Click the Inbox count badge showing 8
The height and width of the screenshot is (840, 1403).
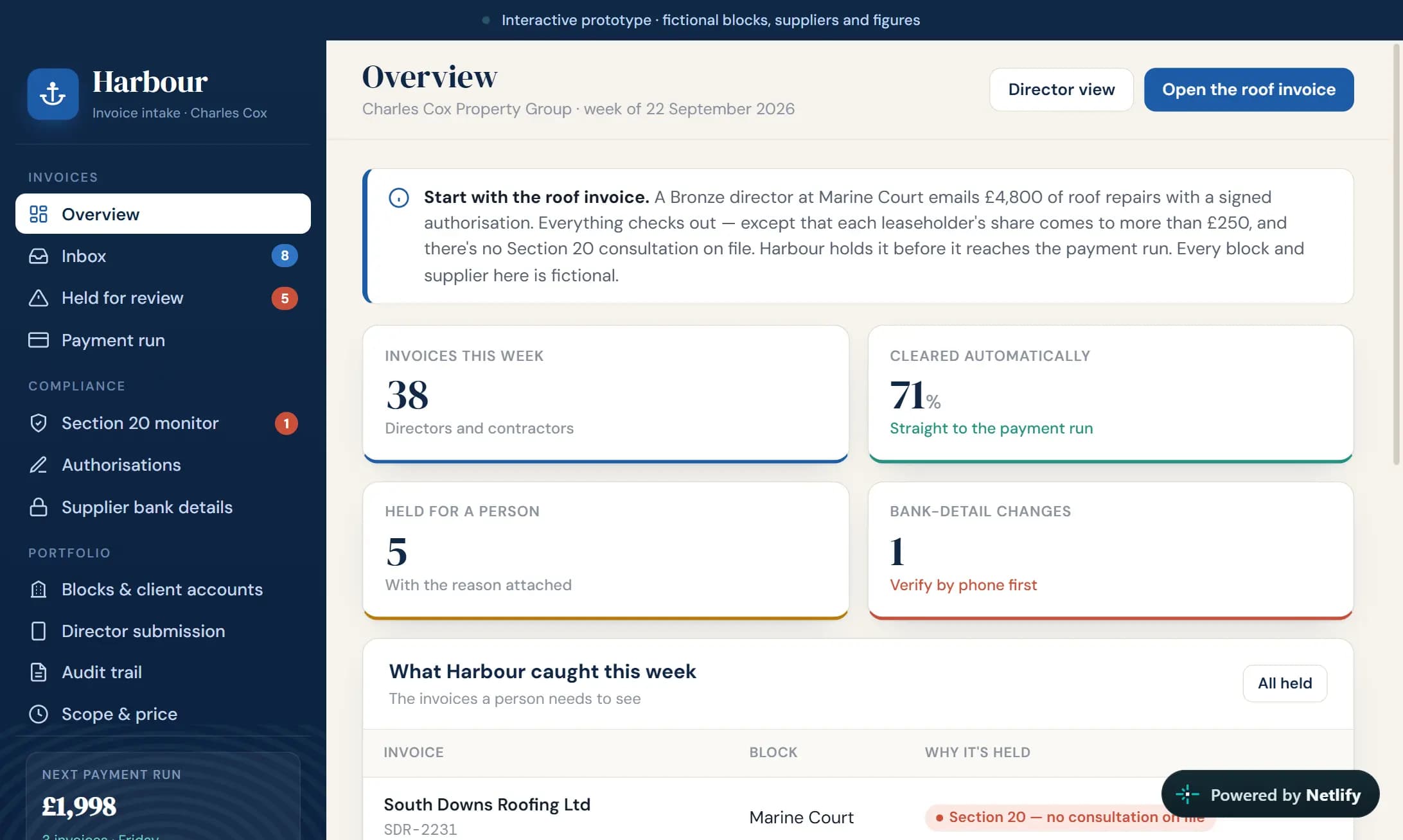(x=285, y=256)
